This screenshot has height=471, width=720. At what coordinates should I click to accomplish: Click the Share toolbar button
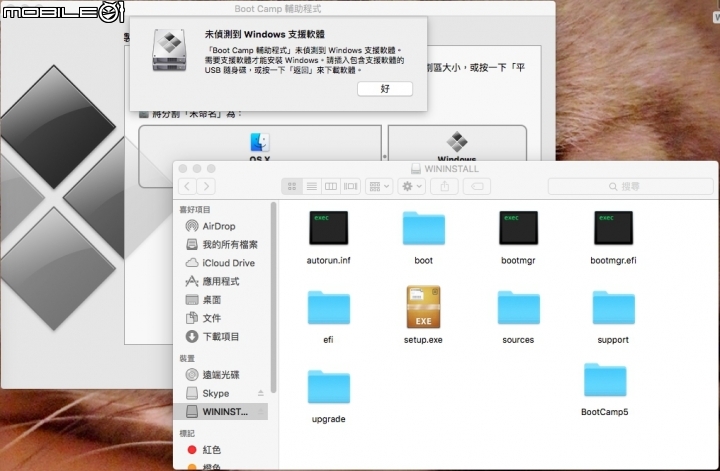coord(444,186)
